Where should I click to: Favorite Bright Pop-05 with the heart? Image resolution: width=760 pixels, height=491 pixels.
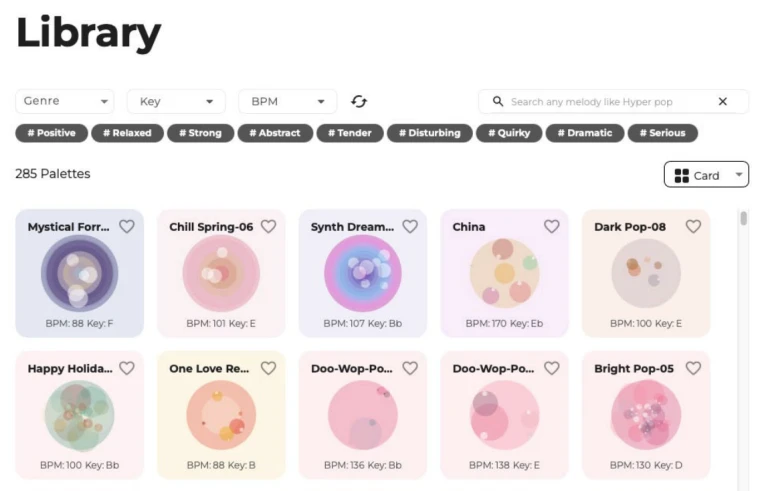(x=693, y=368)
